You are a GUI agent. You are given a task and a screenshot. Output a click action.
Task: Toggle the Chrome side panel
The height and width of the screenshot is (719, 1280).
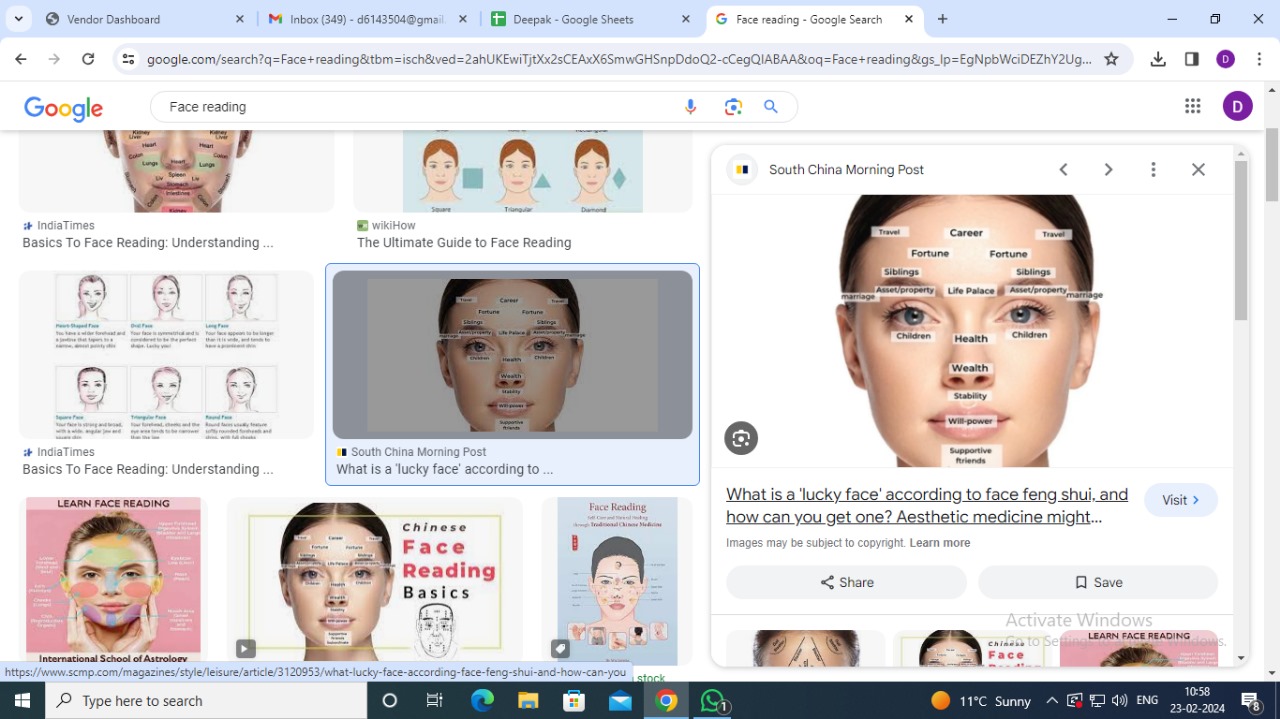(1191, 59)
